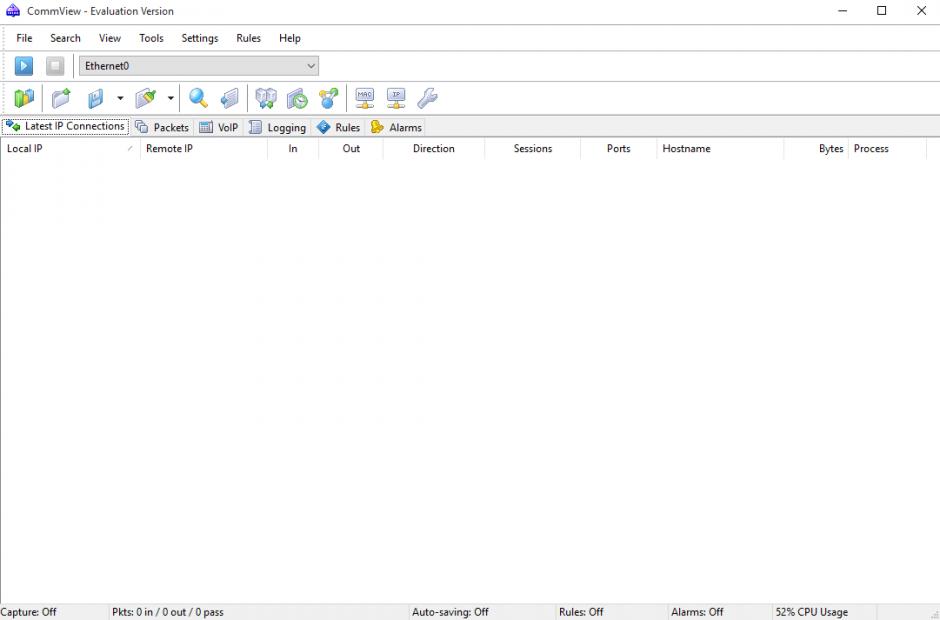
Task: Click the 'Auto-saving: Off' status text
Action: pyautogui.click(x=450, y=612)
